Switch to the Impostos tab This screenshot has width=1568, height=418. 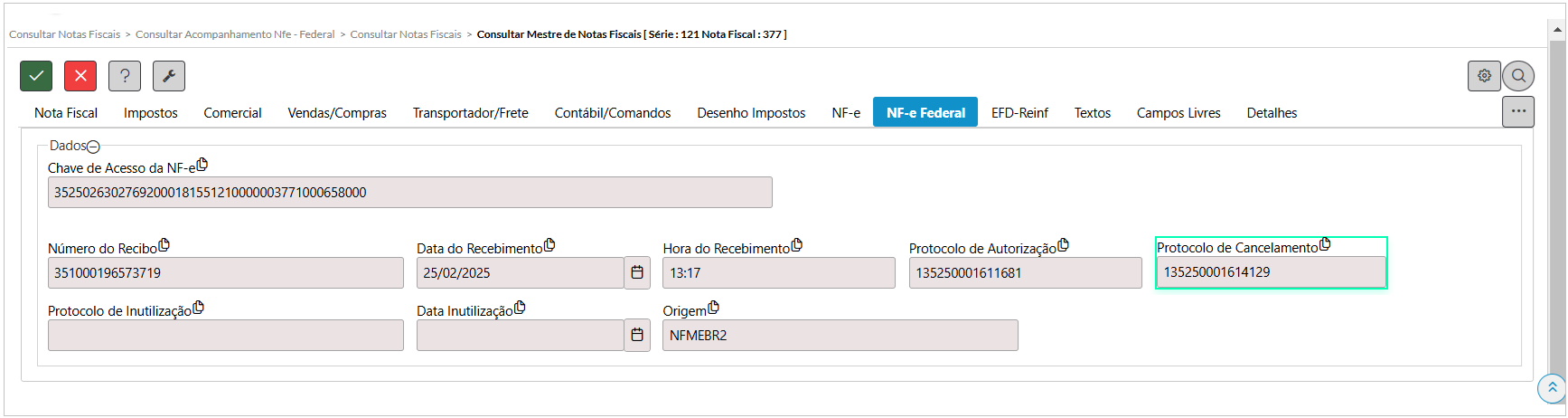[x=151, y=113]
